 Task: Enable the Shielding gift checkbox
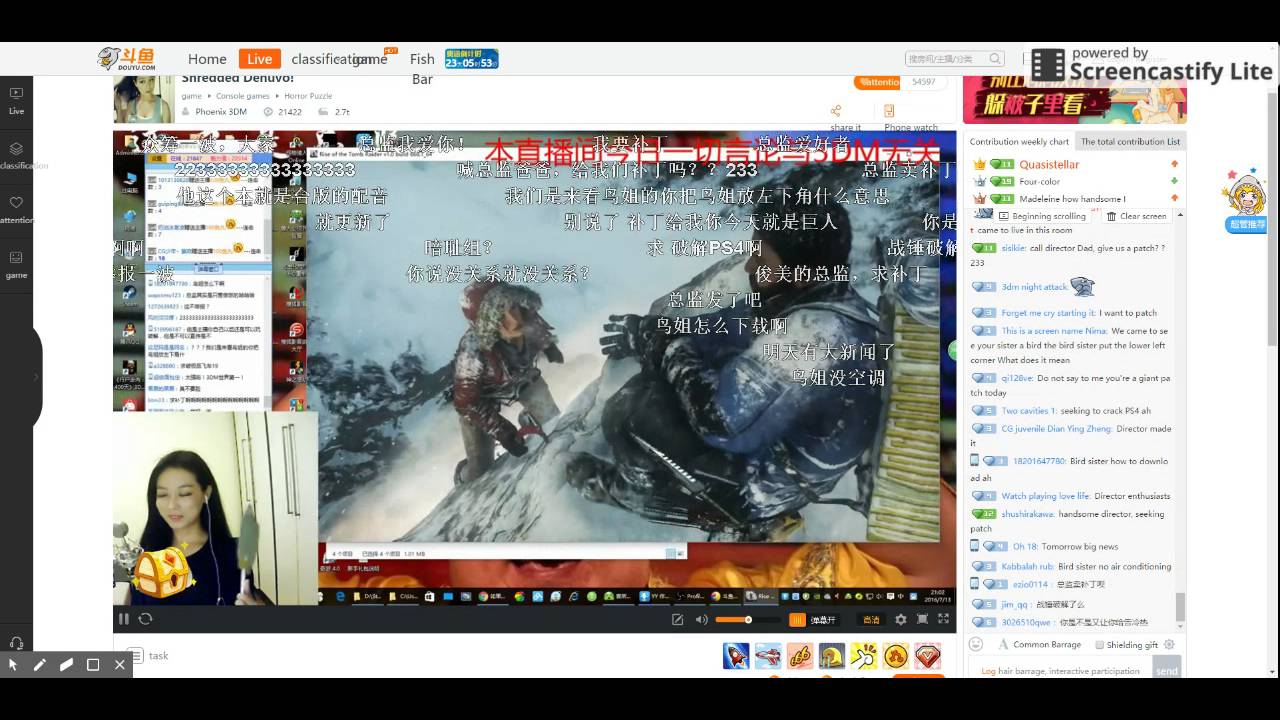click(x=1100, y=645)
